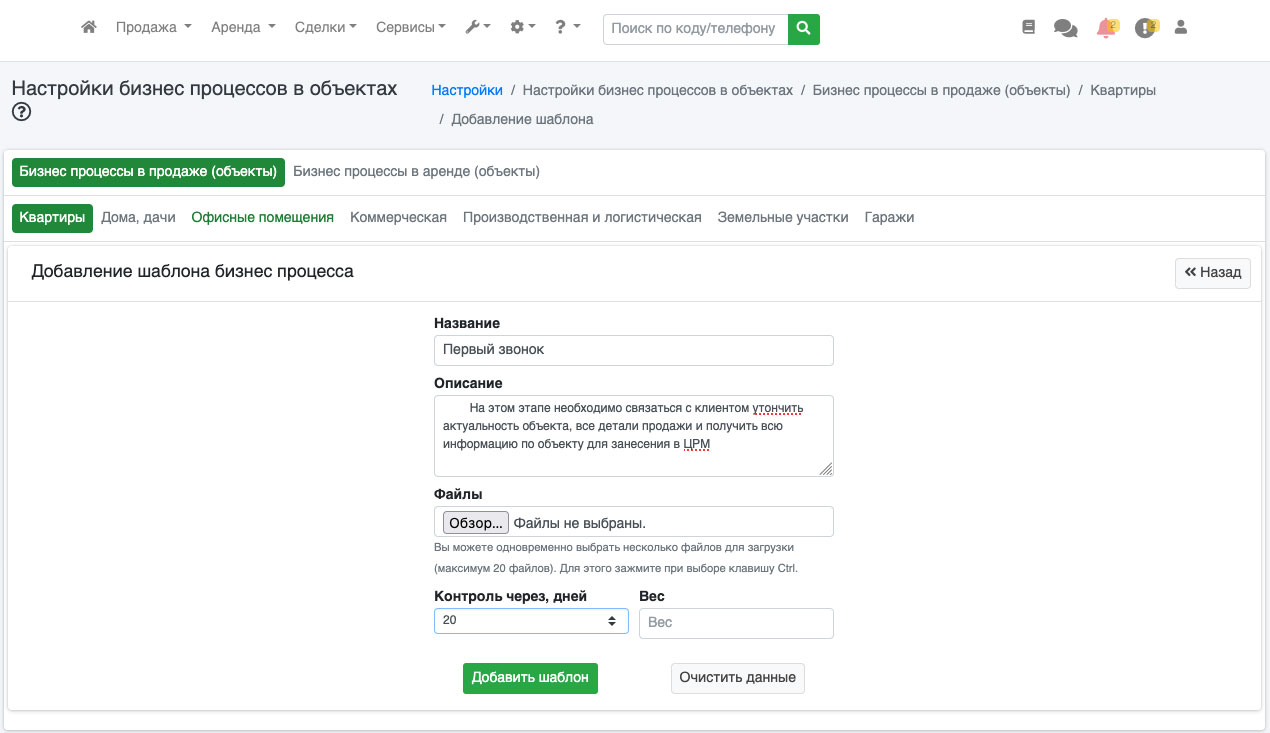Open the Продажа dropdown menu
The image size is (1270, 733).
tap(153, 28)
